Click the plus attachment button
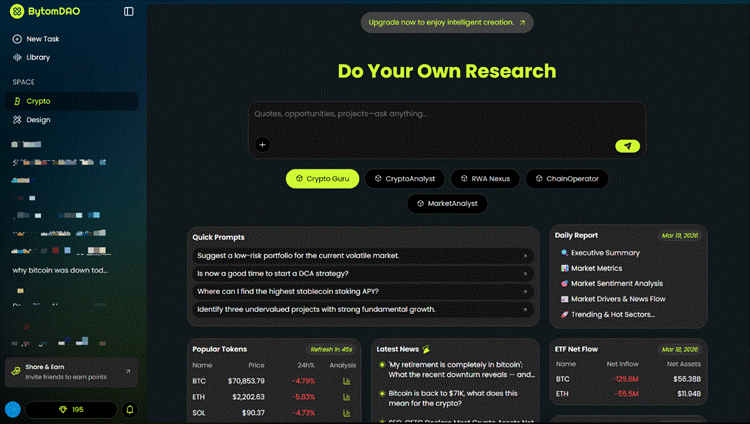750x424 pixels. click(x=262, y=145)
